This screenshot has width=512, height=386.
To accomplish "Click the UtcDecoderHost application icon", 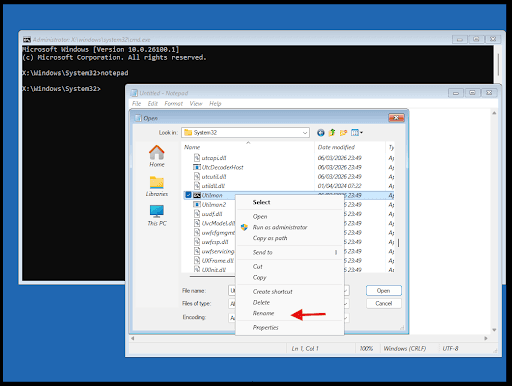I will 197,167.
